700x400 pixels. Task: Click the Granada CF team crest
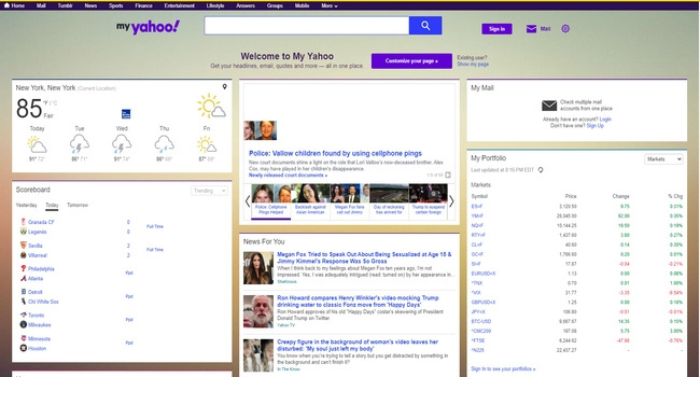pos(23,221)
